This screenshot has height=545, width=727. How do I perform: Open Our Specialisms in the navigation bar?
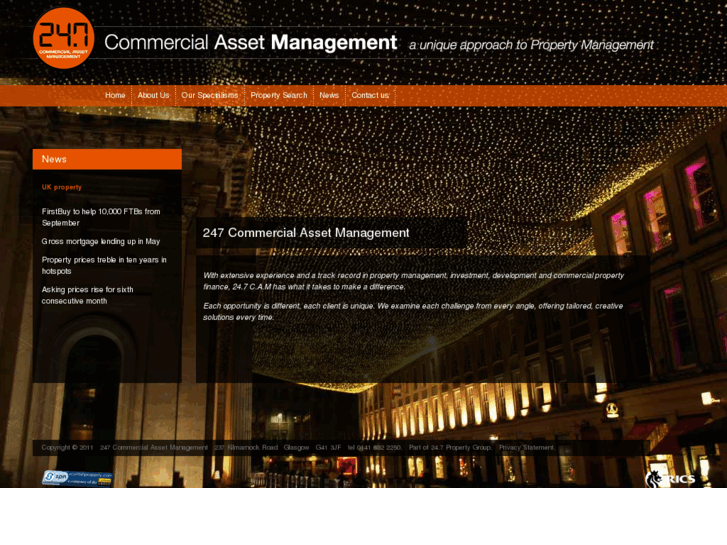click(x=210, y=95)
